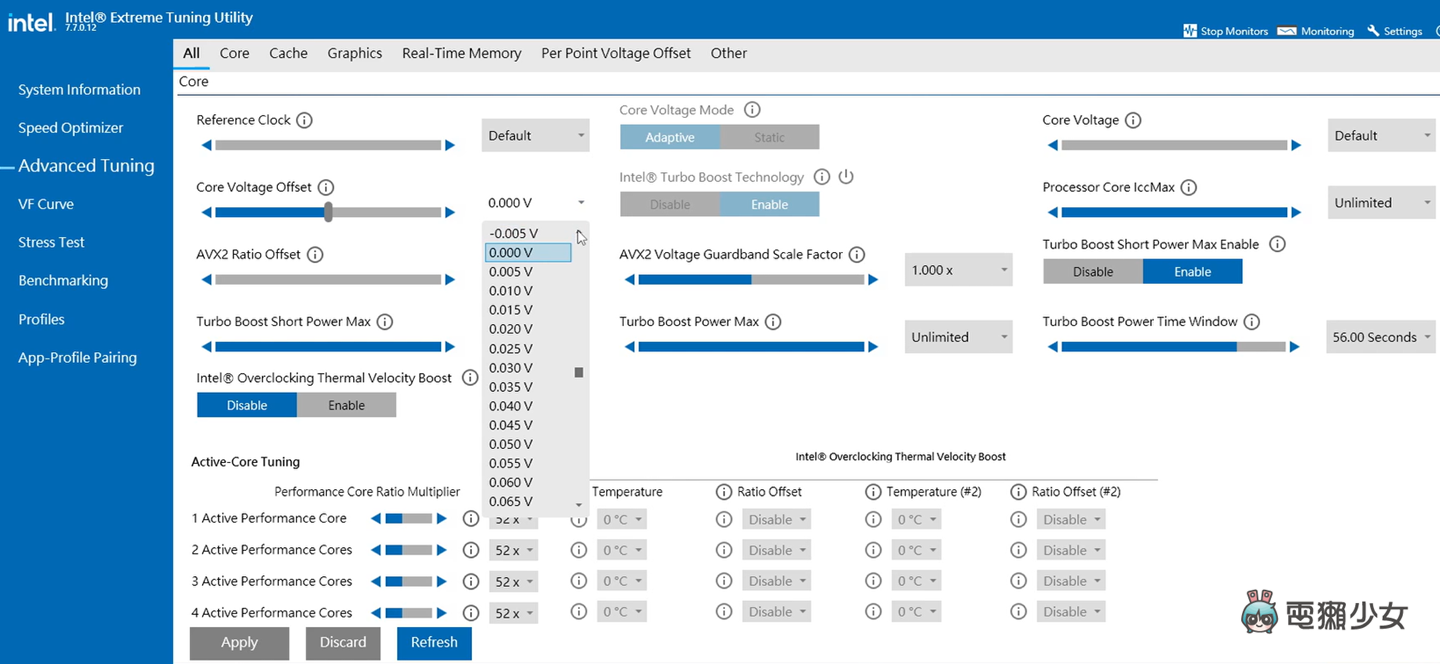
Task: Collapse the Core Voltage Offset 0.000 V dropdown
Action: click(535, 203)
